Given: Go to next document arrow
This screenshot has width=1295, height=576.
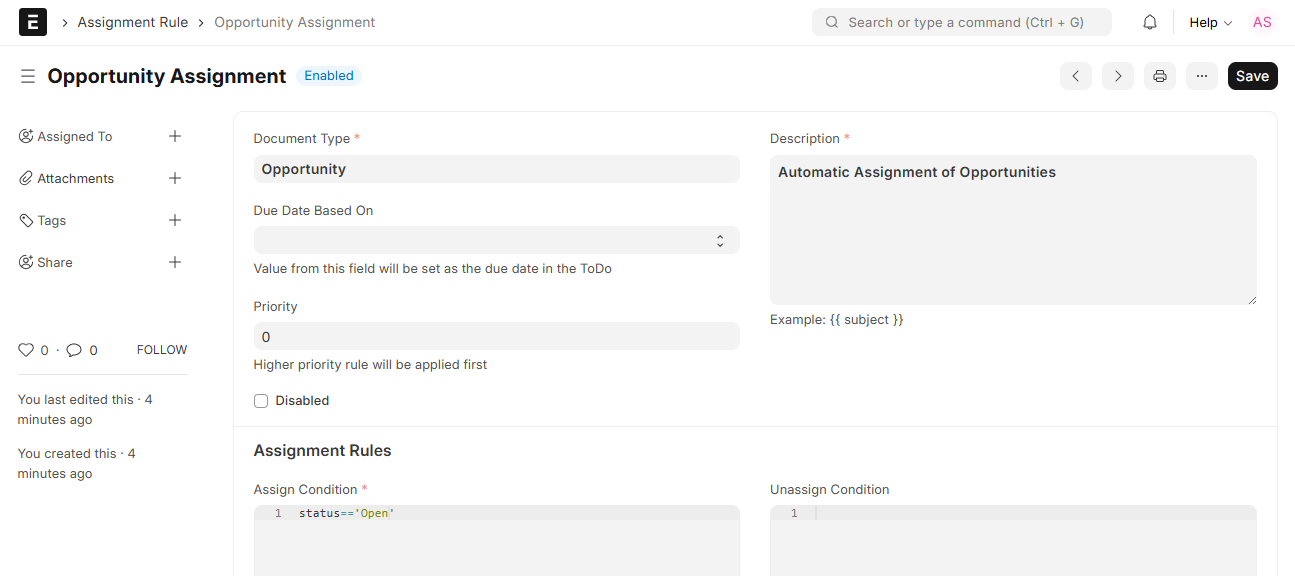Looking at the screenshot, I should tap(1118, 76).
